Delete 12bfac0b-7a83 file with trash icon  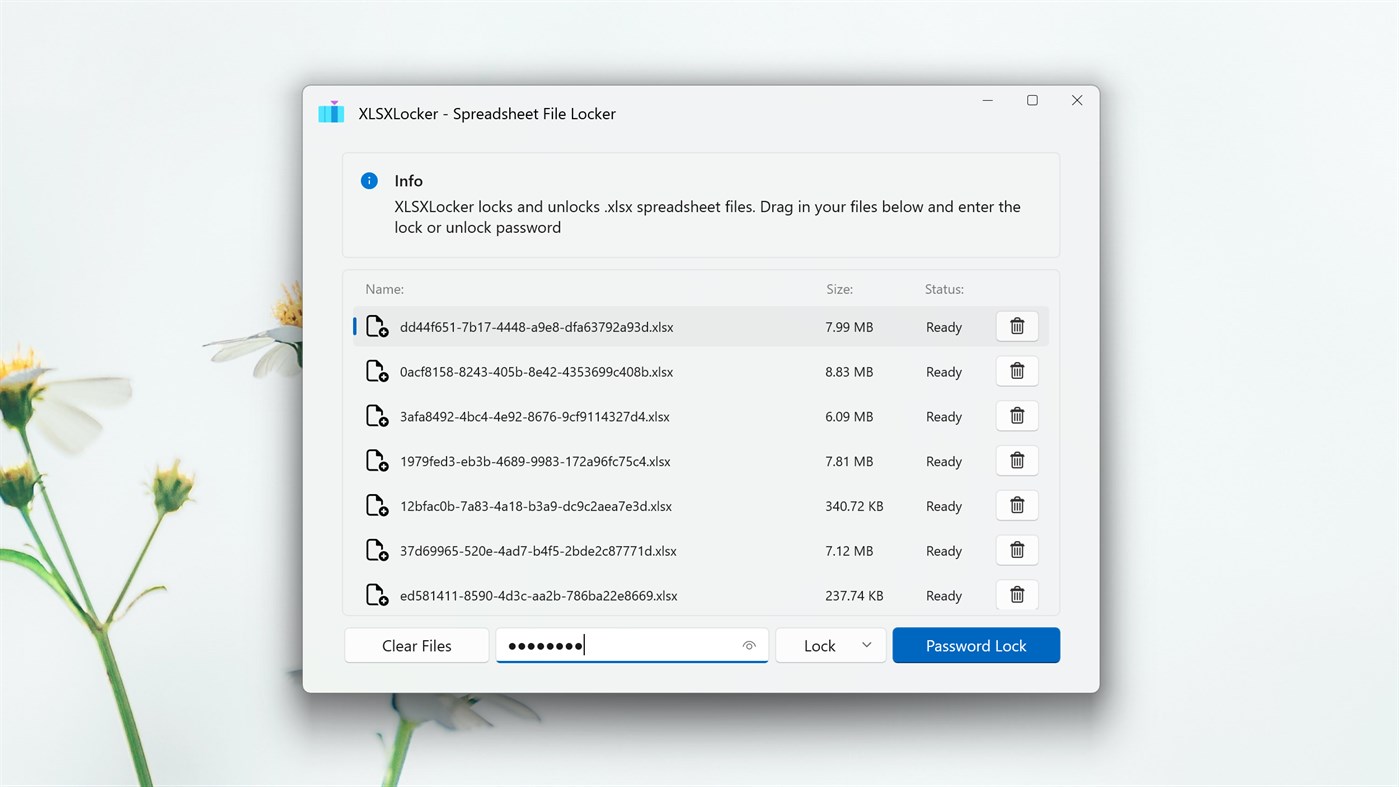[x=1016, y=505]
